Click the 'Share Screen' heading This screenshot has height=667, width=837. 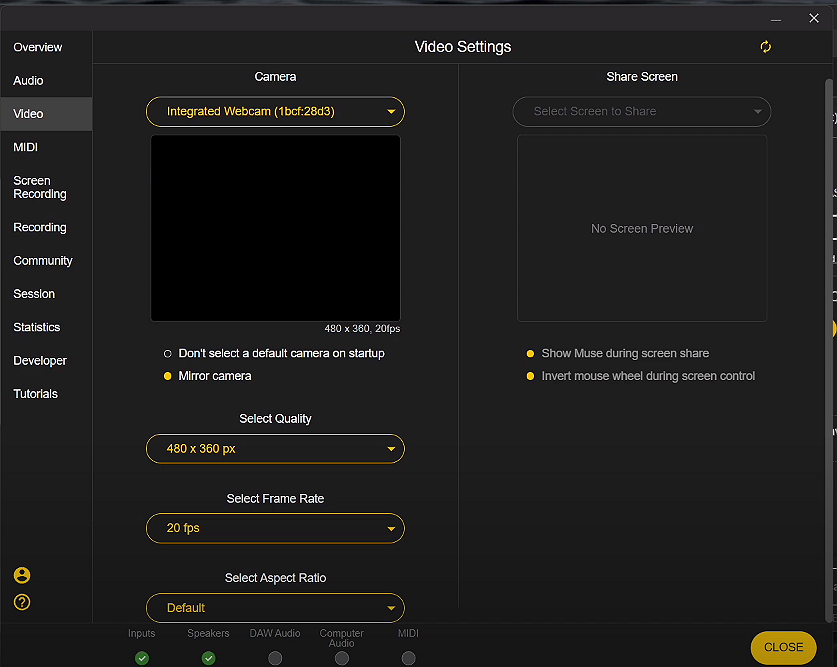(642, 77)
